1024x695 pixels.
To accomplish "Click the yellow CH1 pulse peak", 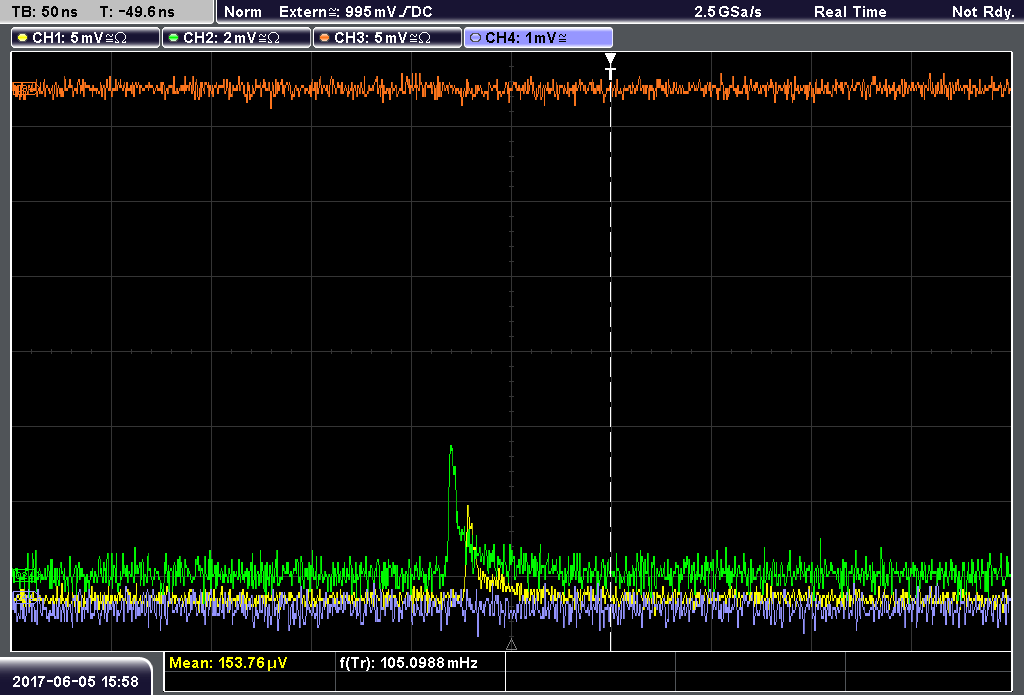I will pos(468,508).
